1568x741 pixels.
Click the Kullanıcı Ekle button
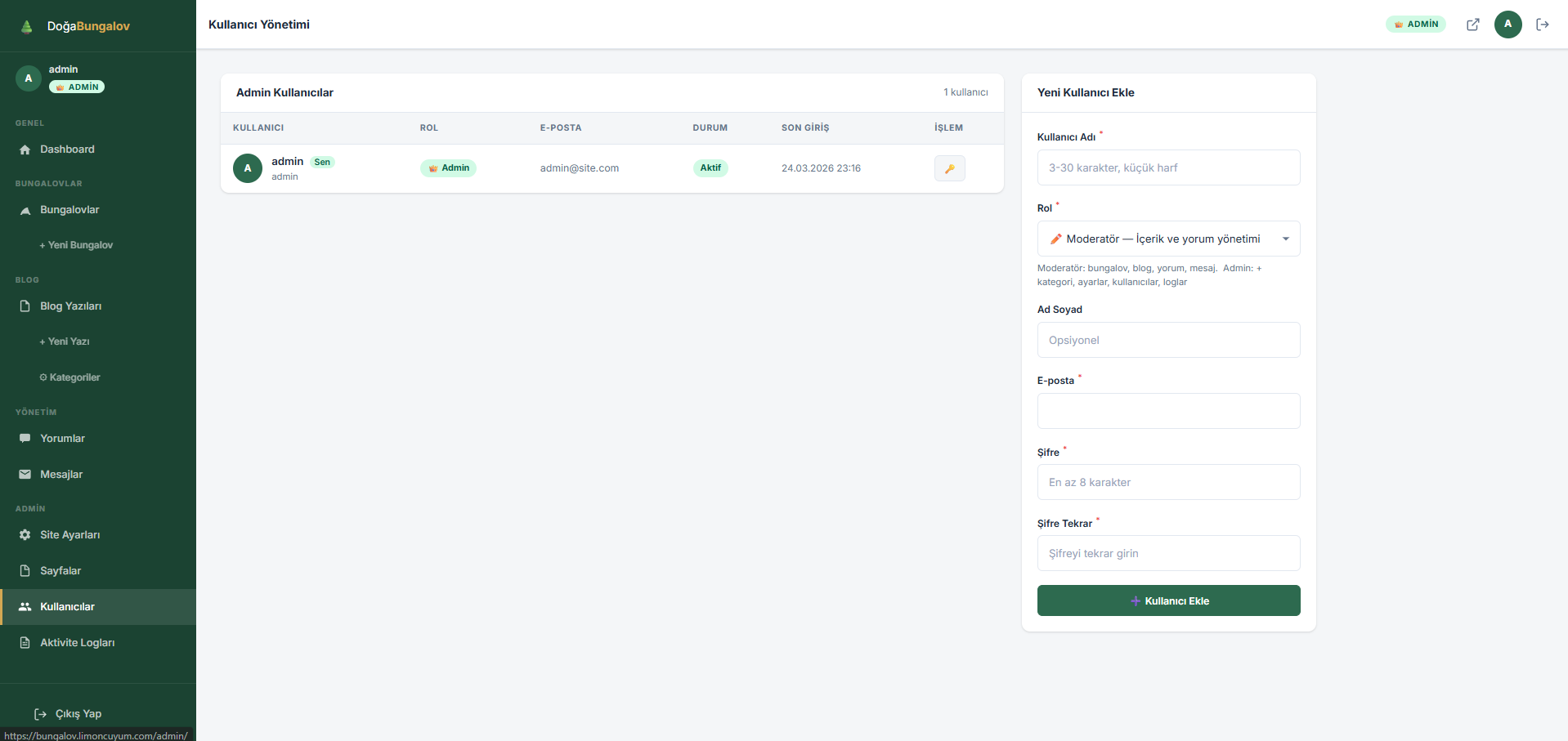(1168, 600)
